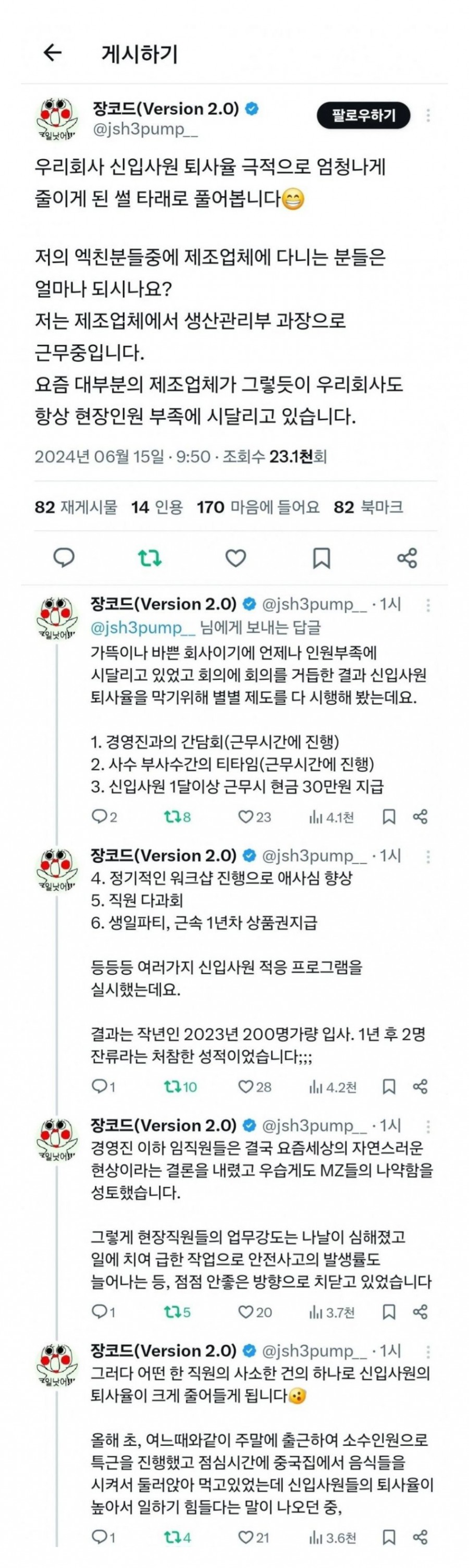
Task: Bookmark the main post
Action: (321, 557)
